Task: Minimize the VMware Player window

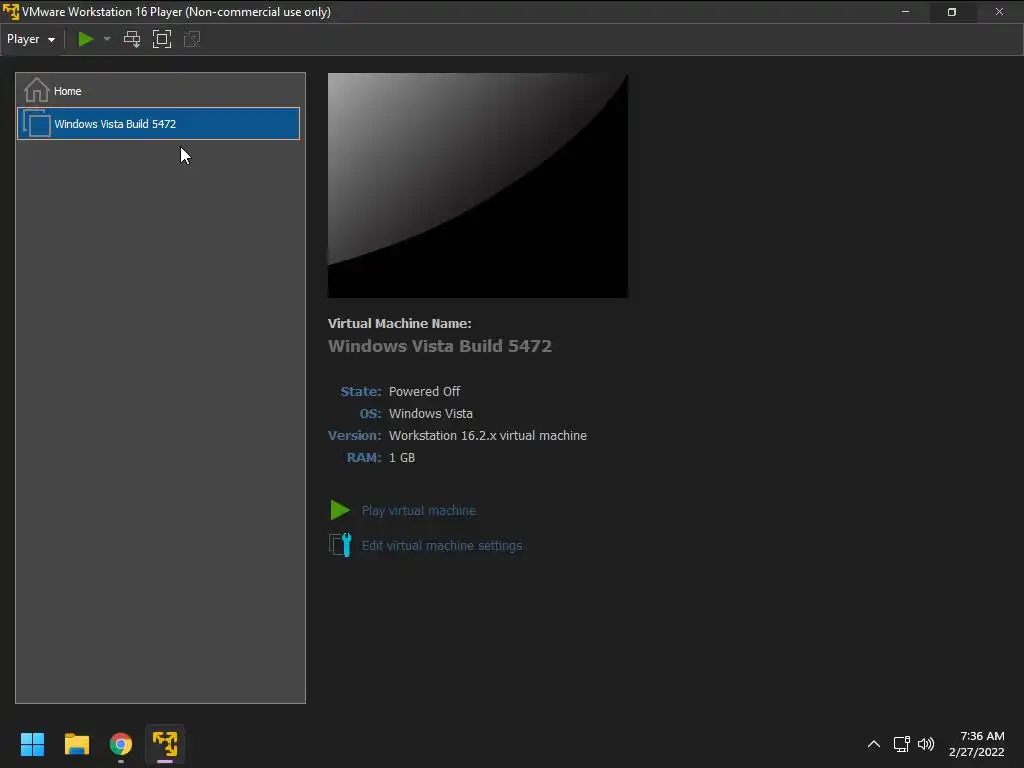Action: tap(905, 12)
